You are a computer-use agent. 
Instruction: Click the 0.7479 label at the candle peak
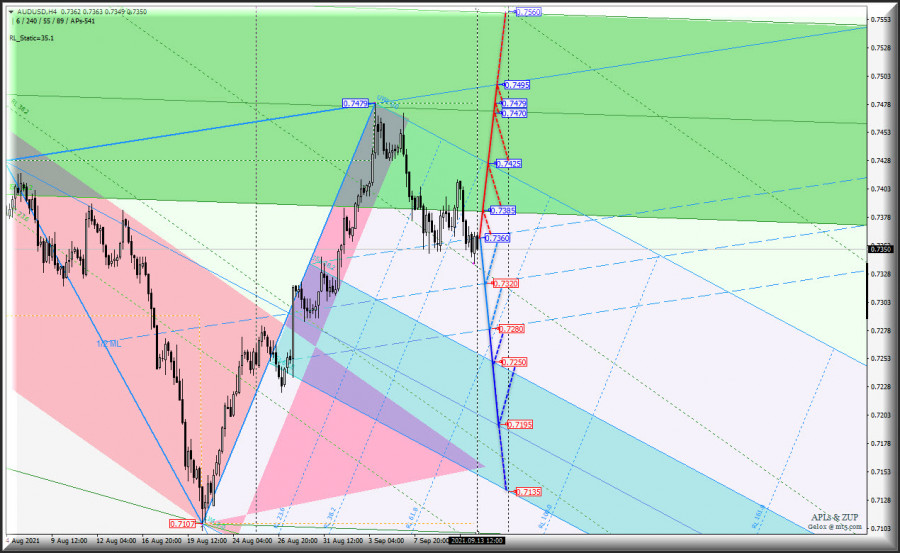click(x=355, y=103)
